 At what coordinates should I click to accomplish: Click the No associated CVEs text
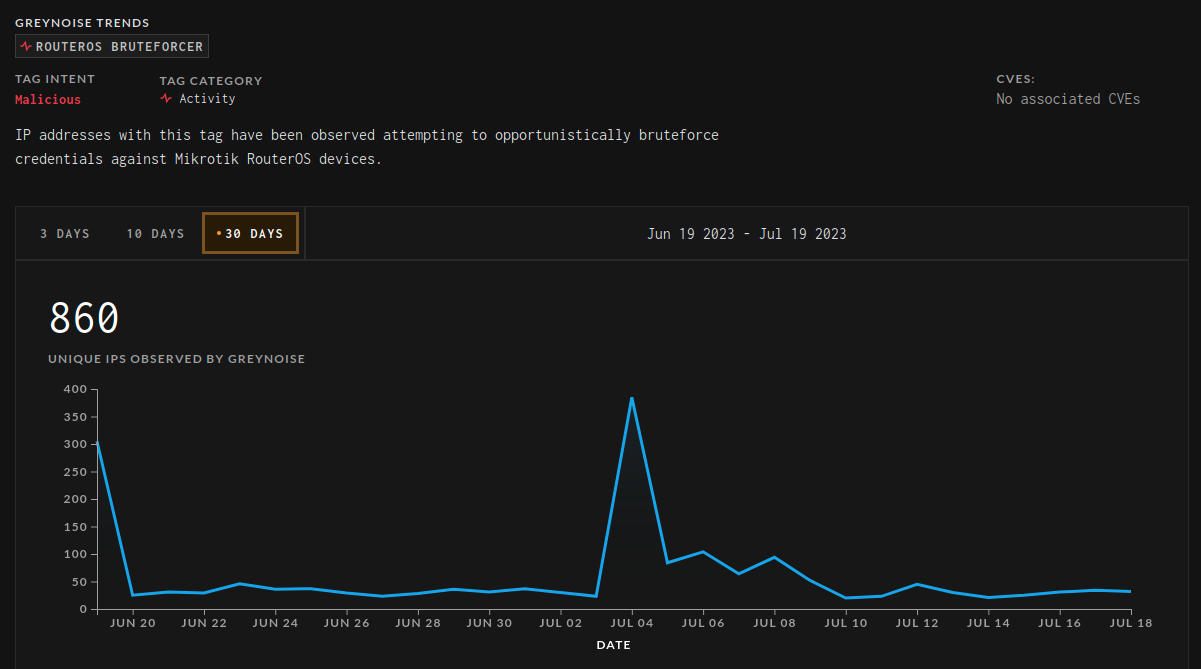coord(1068,99)
